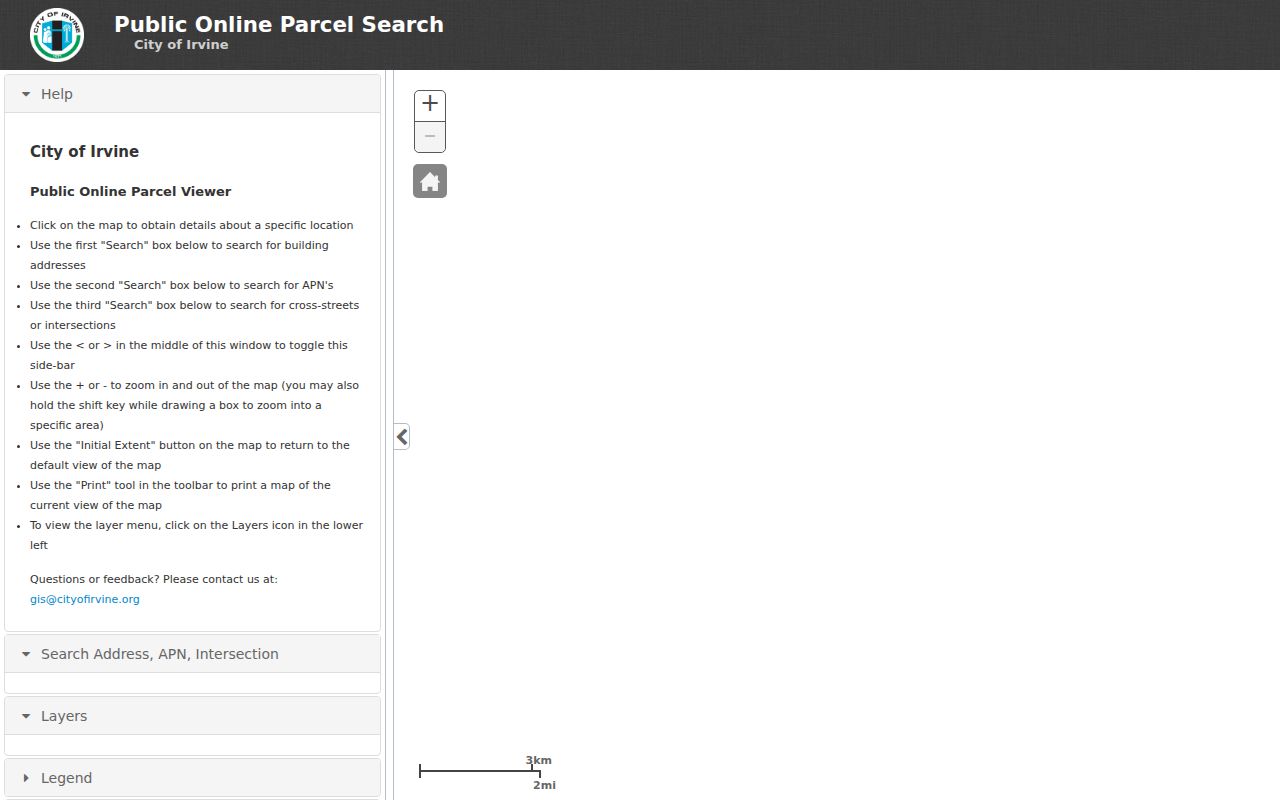1280x800 pixels.
Task: Click the 'City of Irvine' subtitle in header
Action: click(x=181, y=44)
